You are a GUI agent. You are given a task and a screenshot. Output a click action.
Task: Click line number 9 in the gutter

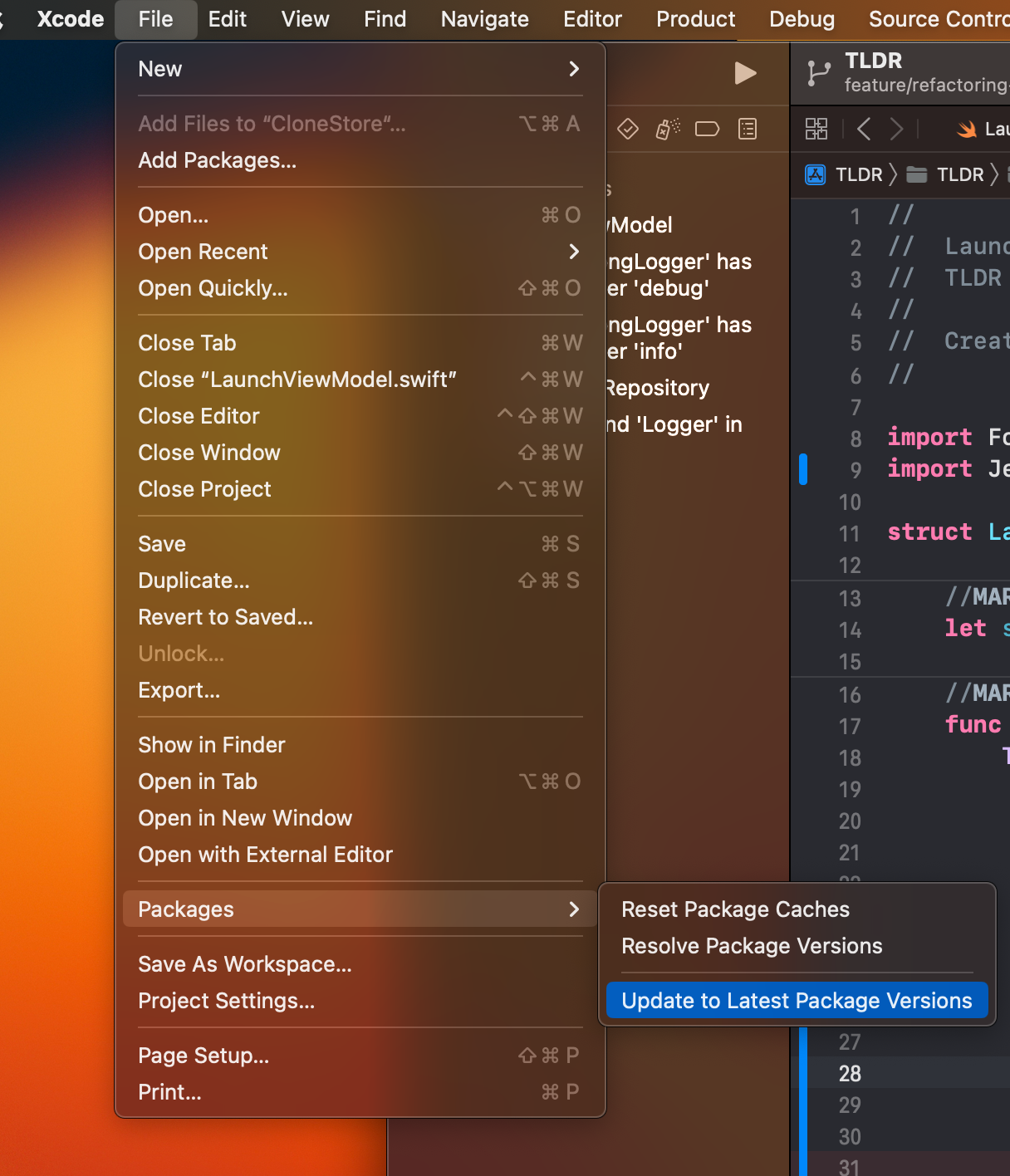(856, 470)
